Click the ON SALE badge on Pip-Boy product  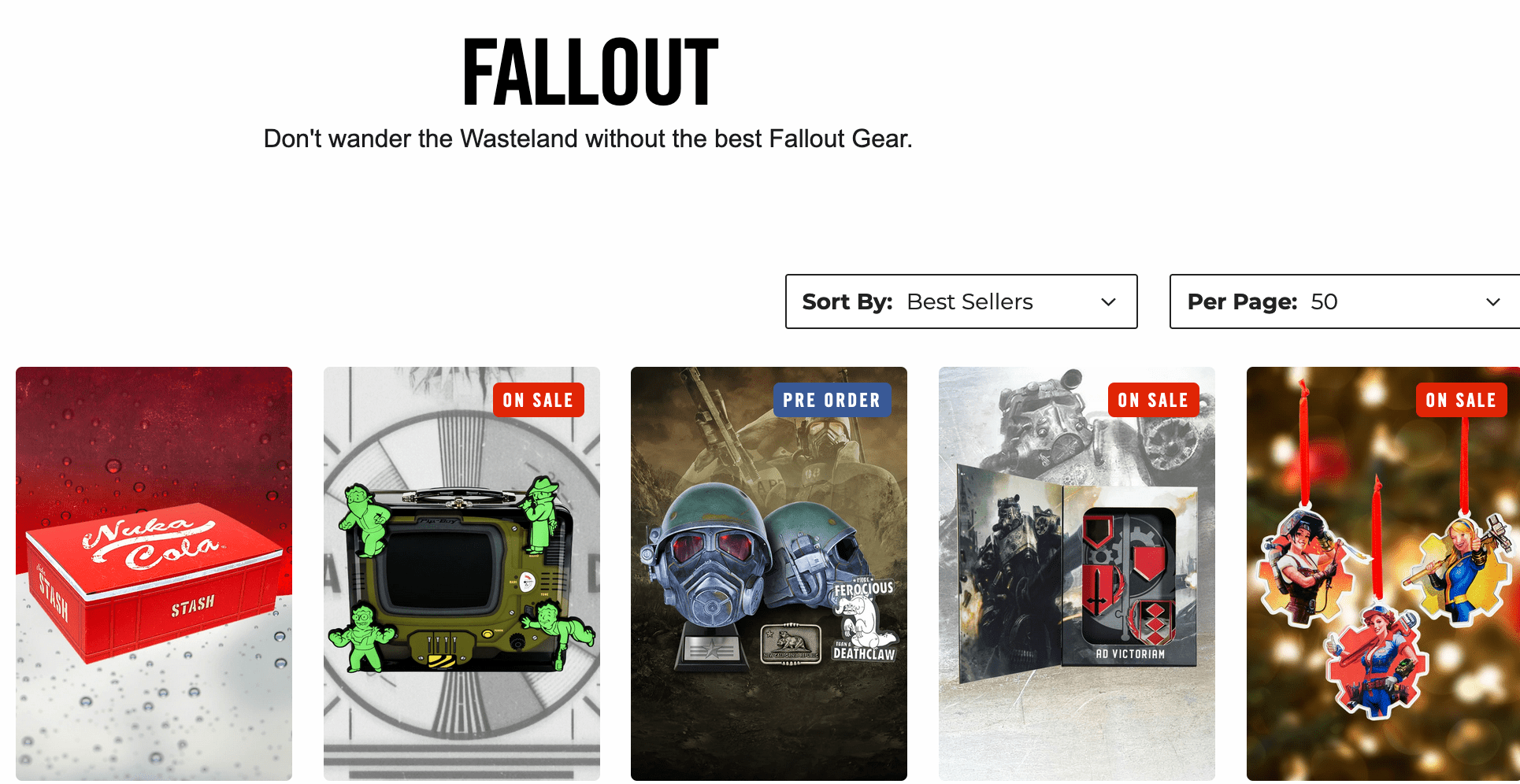tap(539, 400)
